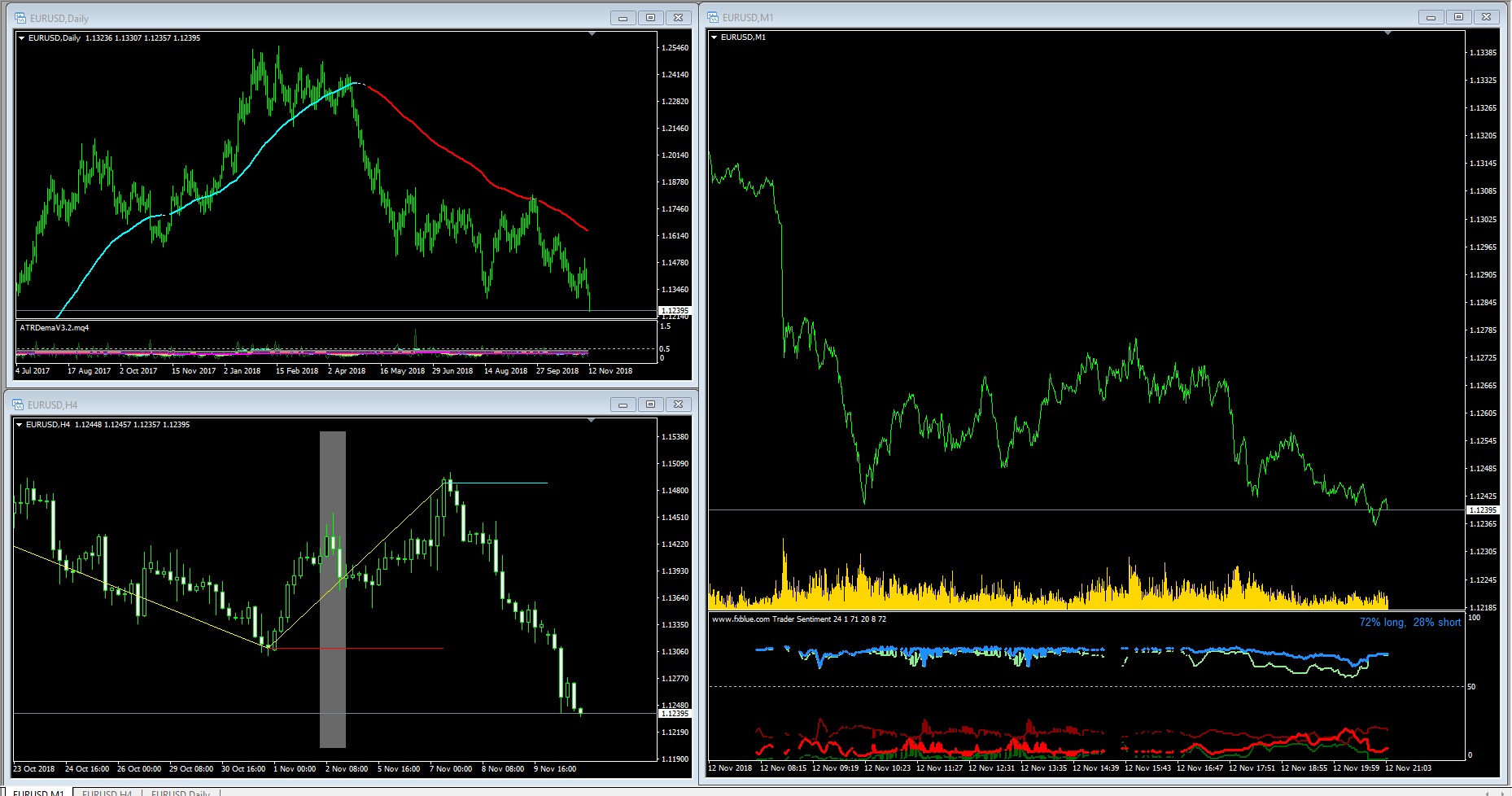Switch to the EURUSD,Daily bottom tab

181,792
